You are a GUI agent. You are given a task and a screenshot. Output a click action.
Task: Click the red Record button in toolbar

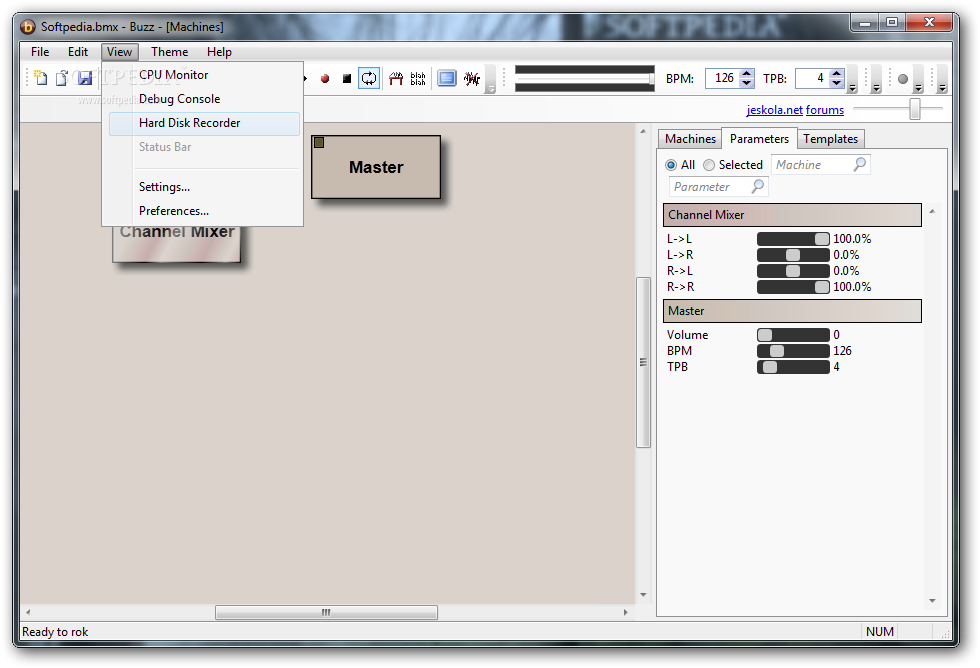pos(325,79)
